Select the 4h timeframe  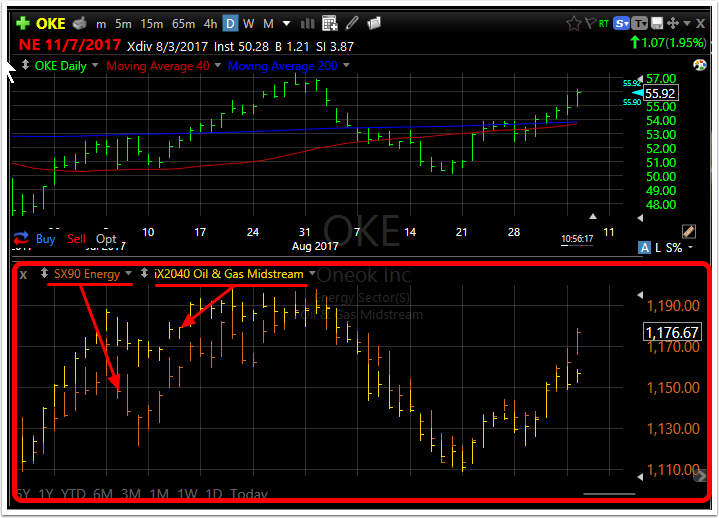(x=210, y=24)
